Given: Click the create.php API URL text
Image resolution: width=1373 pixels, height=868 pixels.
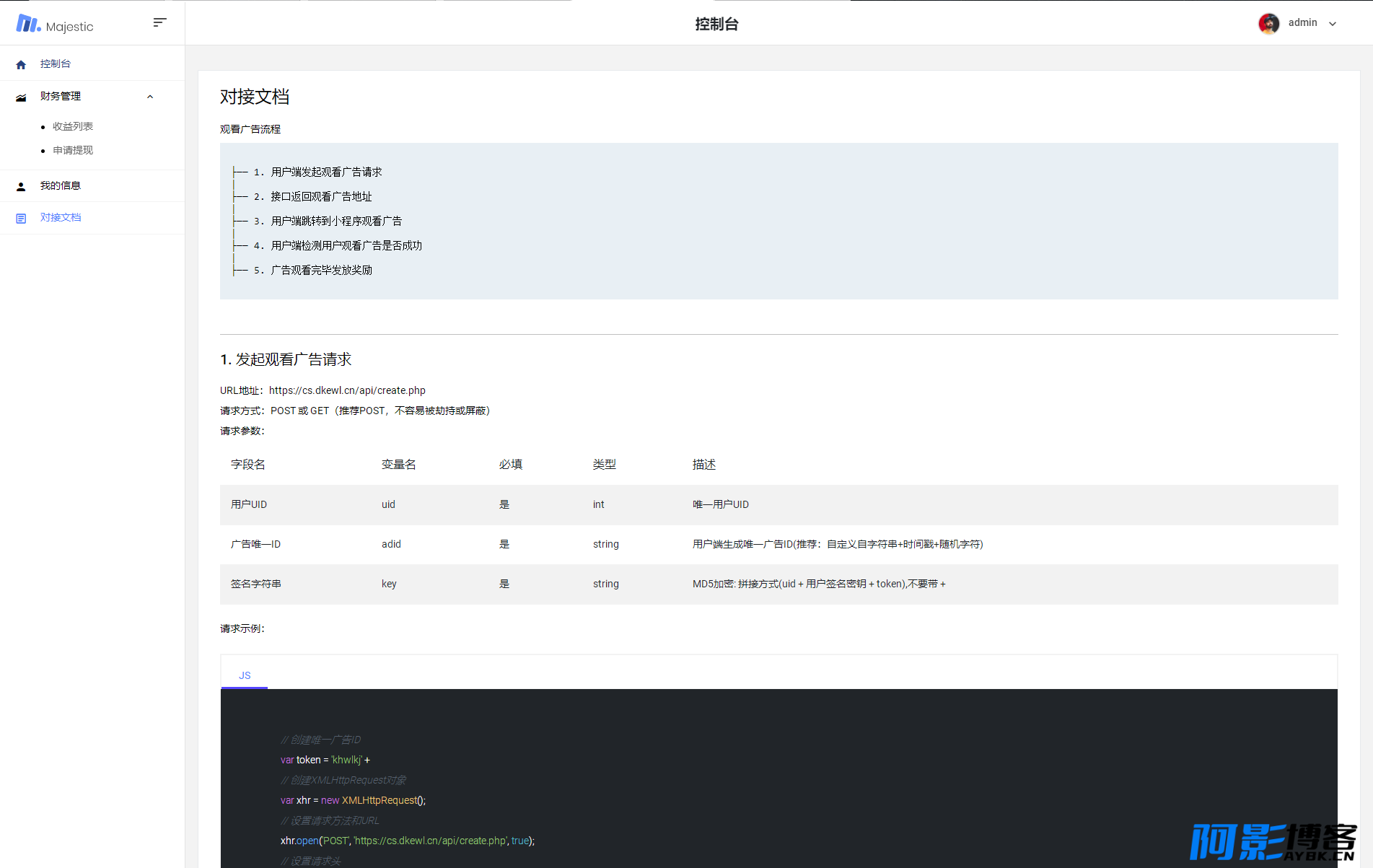Looking at the screenshot, I should [347, 390].
